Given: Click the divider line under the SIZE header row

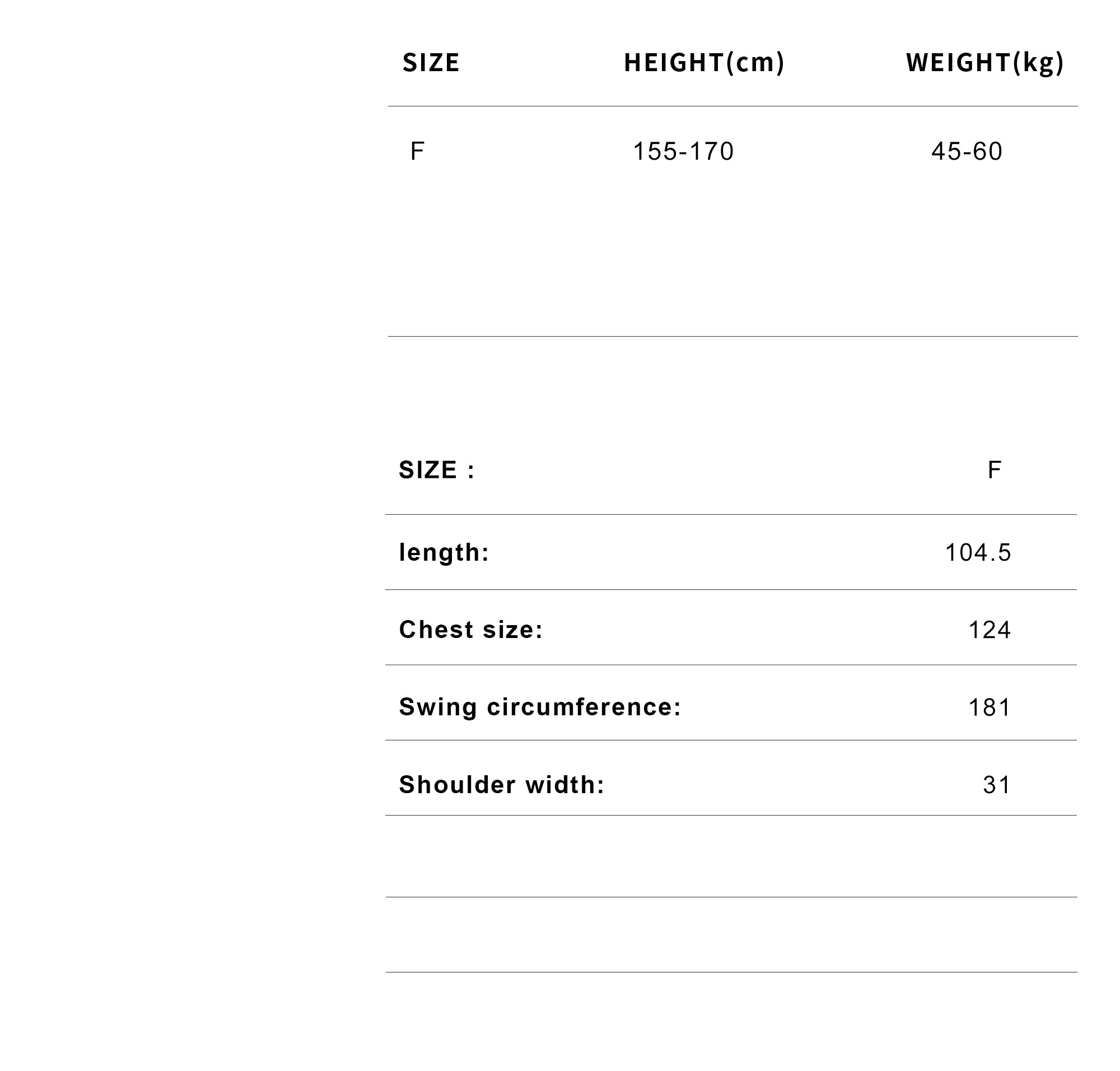Looking at the screenshot, I should tap(732, 106).
